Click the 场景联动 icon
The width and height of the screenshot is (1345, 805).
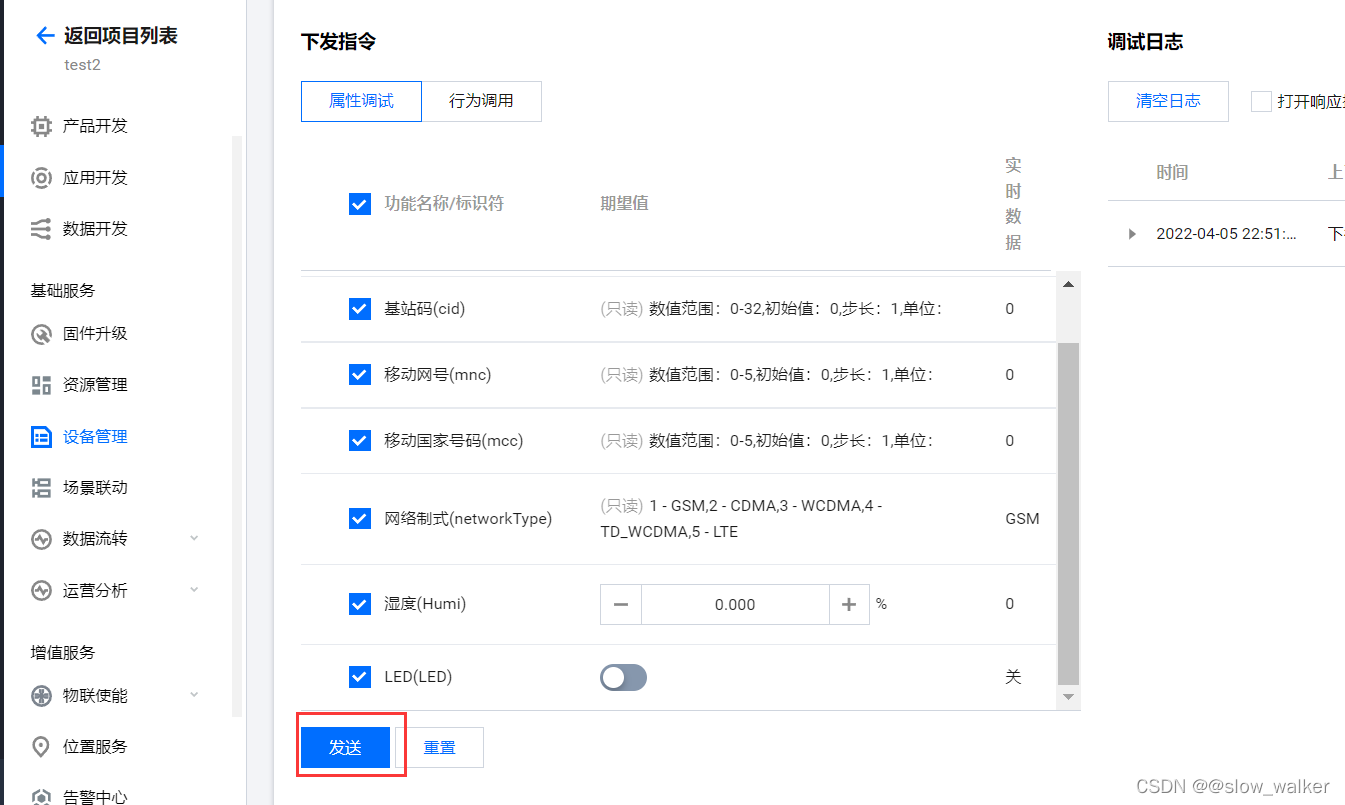[41, 488]
